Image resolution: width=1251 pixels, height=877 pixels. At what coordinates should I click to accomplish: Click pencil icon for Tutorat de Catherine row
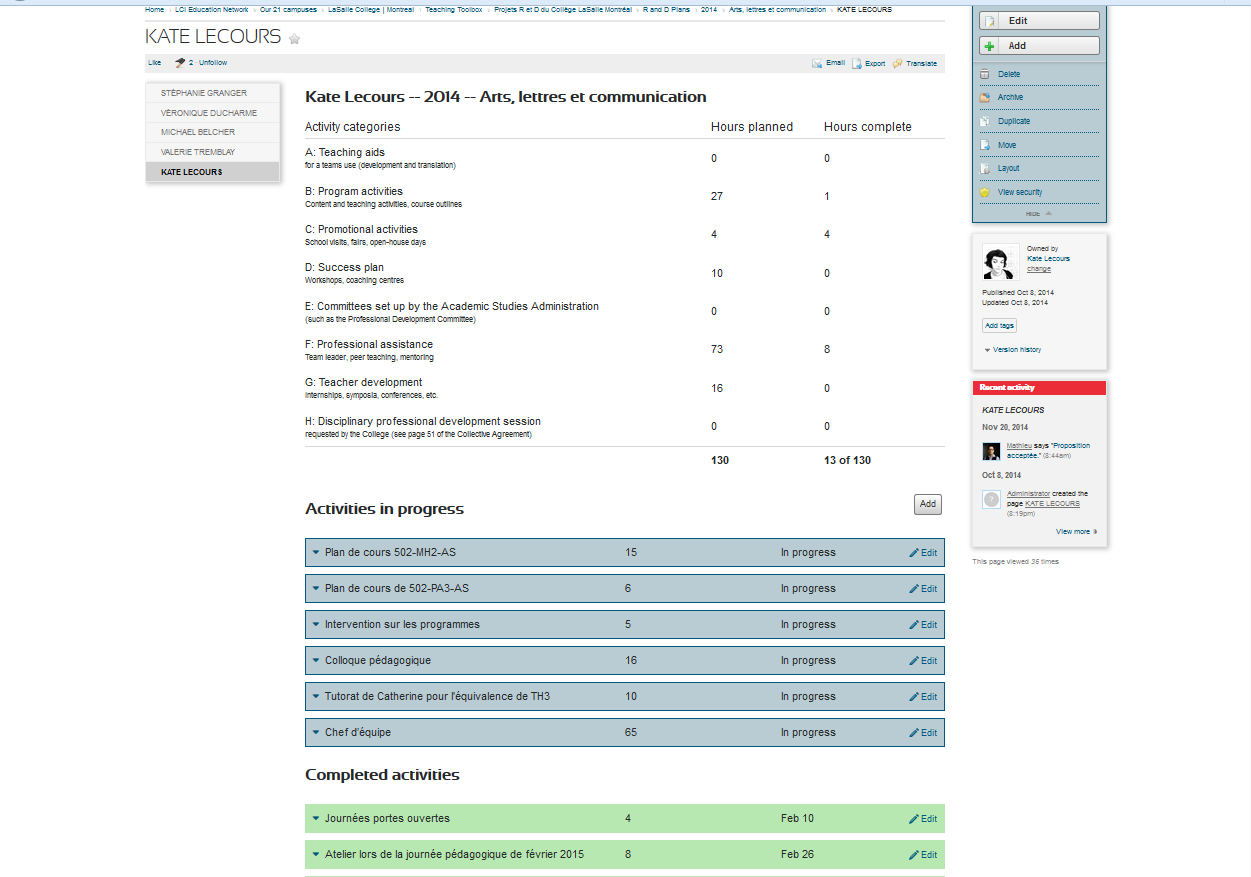[914, 697]
